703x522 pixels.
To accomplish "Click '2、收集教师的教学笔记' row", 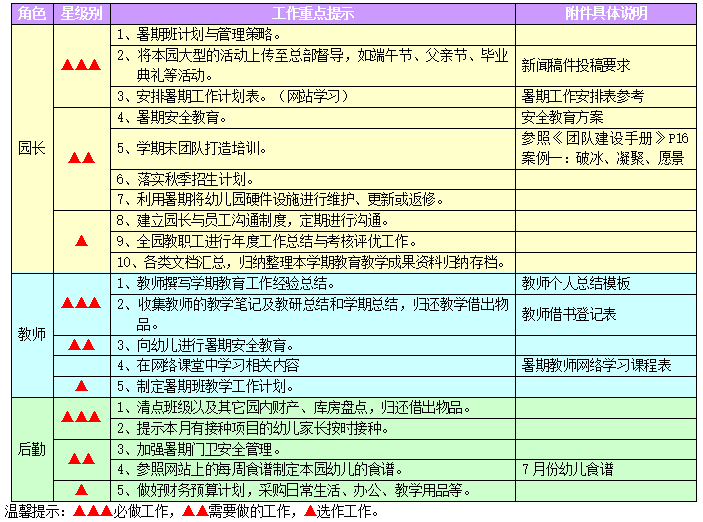I will [x=313, y=314].
